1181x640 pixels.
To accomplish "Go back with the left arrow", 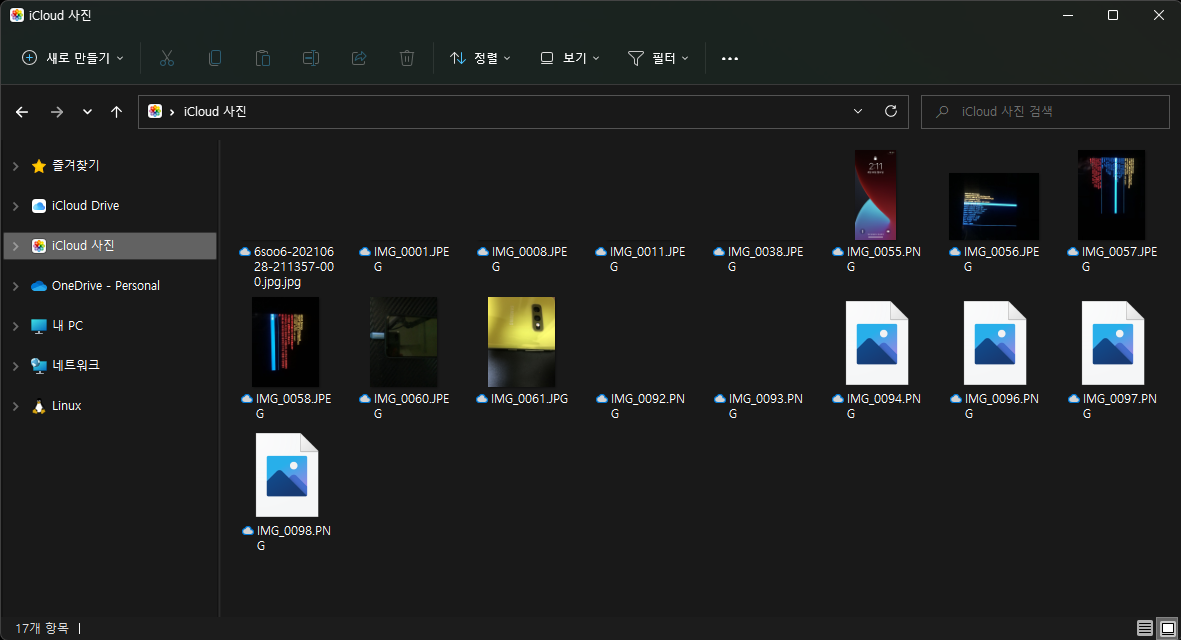I will click(x=22, y=111).
